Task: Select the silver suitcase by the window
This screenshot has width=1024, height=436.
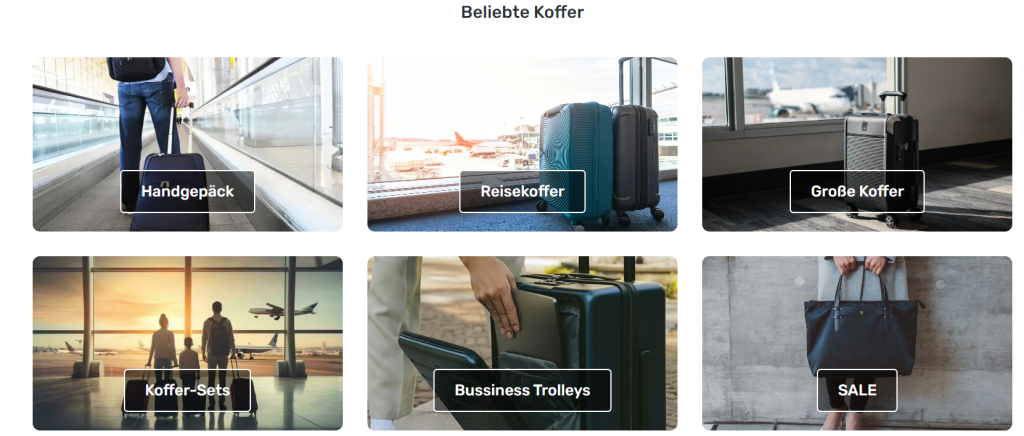Action: click(880, 160)
